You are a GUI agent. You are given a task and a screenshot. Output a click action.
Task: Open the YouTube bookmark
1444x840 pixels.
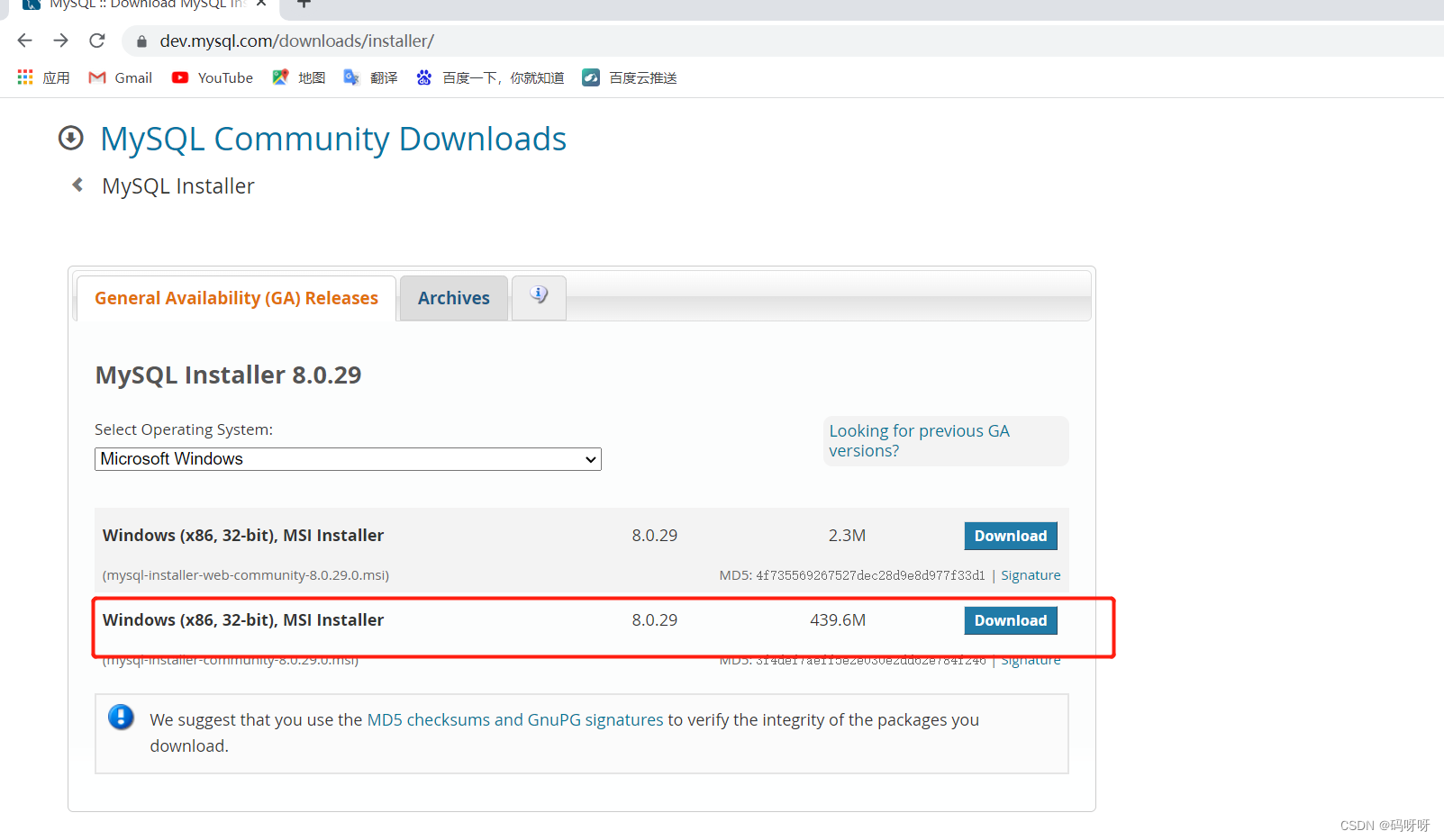click(x=213, y=77)
